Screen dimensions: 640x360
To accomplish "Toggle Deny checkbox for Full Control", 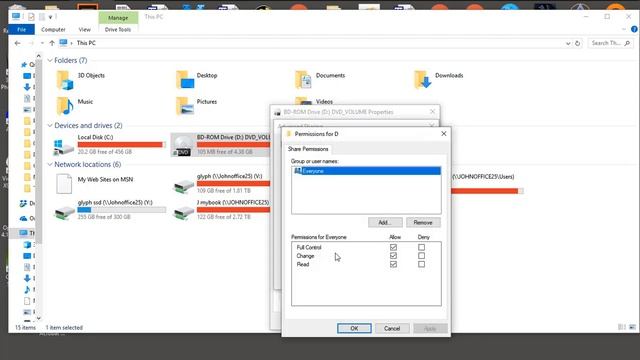I will 421,247.
